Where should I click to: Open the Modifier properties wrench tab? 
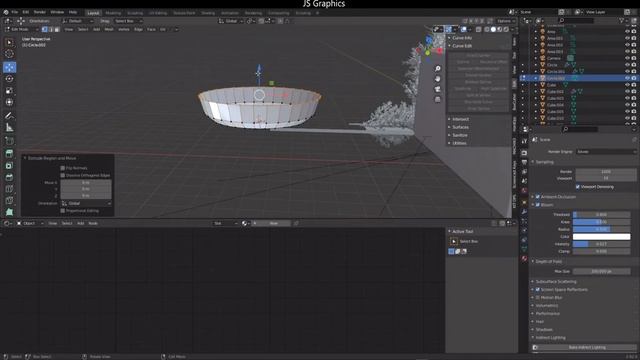(x=524, y=211)
